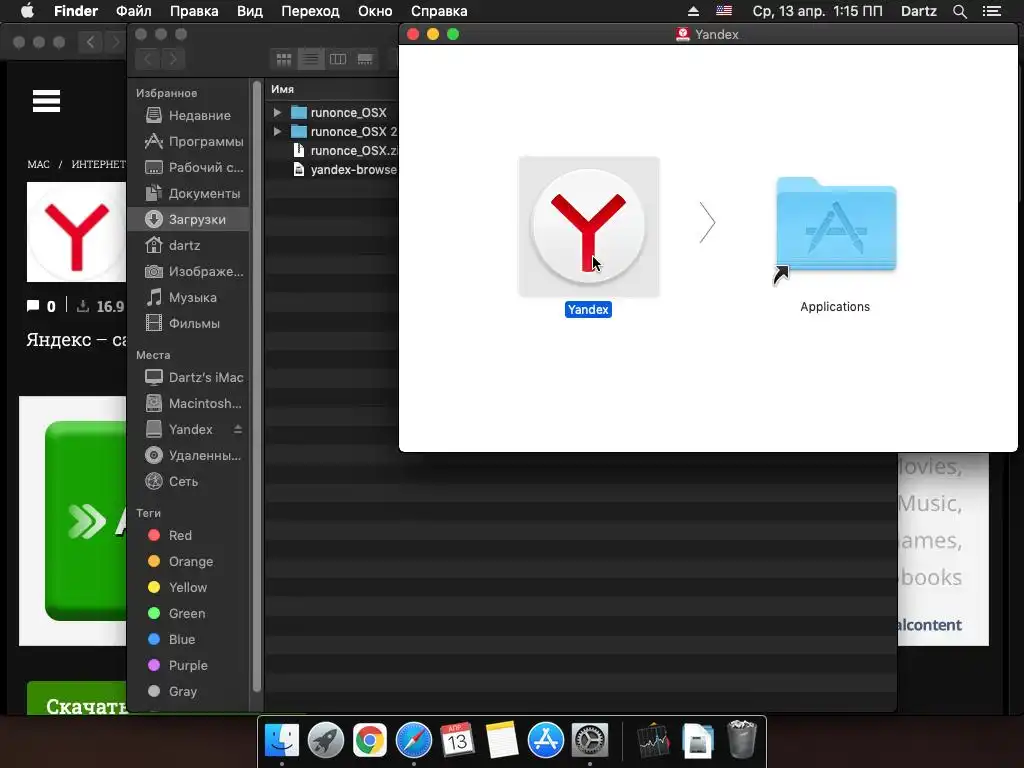Open the Apple menu
Viewport: 1024px width, 768px height.
coord(27,11)
